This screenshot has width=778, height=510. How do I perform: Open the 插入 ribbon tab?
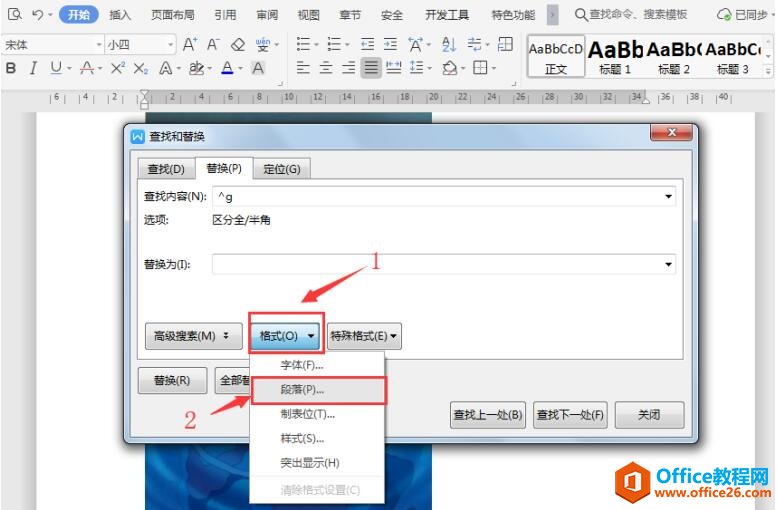point(120,15)
